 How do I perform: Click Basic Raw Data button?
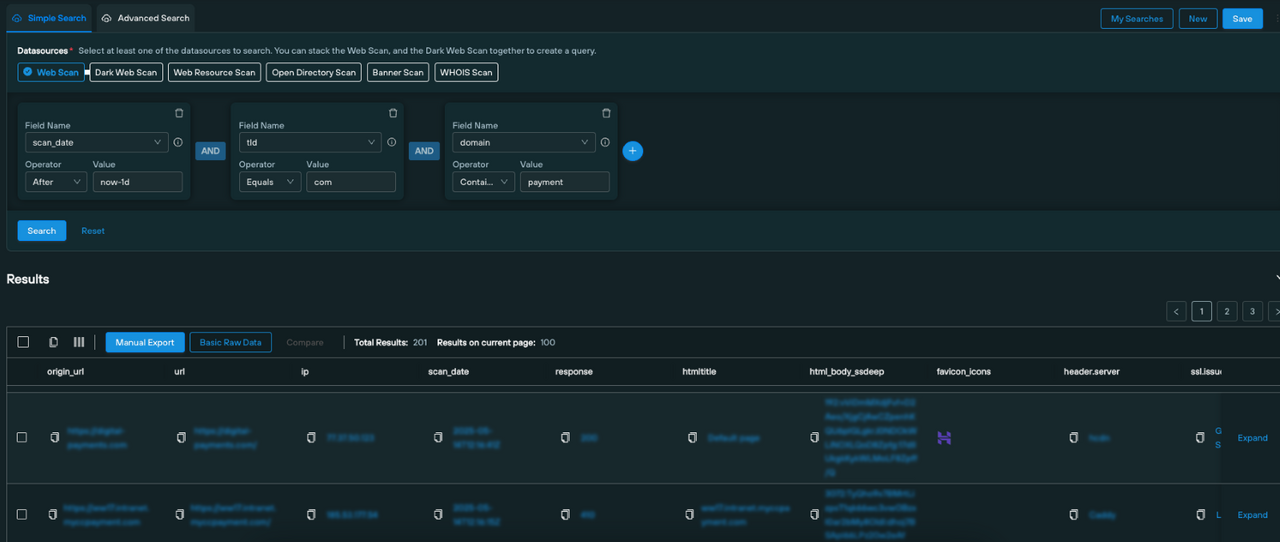(x=230, y=342)
